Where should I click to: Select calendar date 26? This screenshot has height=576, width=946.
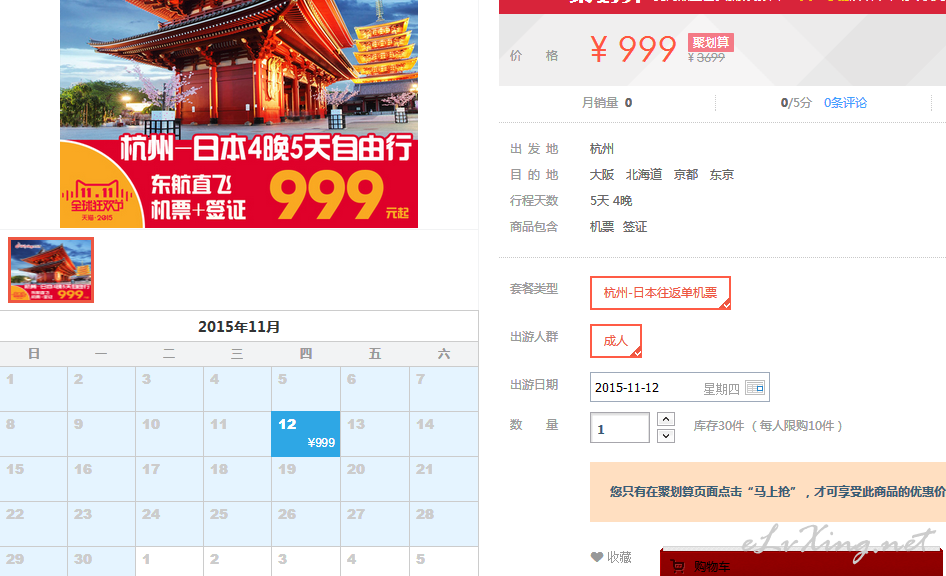306,524
